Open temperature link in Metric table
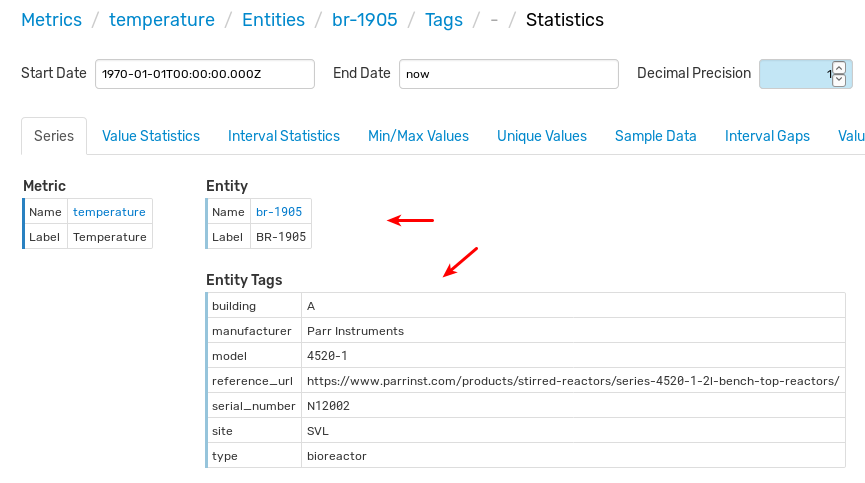This screenshot has width=865, height=483. coord(109,212)
